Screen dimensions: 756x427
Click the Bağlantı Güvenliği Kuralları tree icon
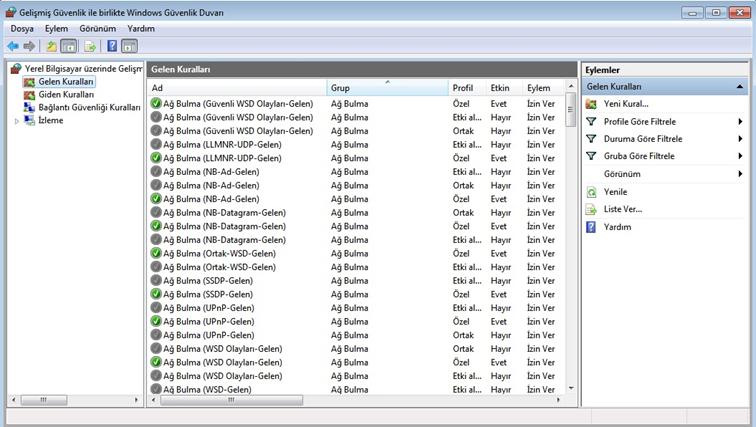click(29, 107)
